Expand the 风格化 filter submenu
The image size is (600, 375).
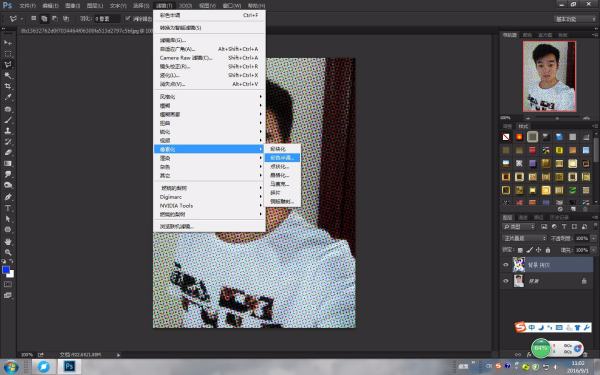pos(209,96)
